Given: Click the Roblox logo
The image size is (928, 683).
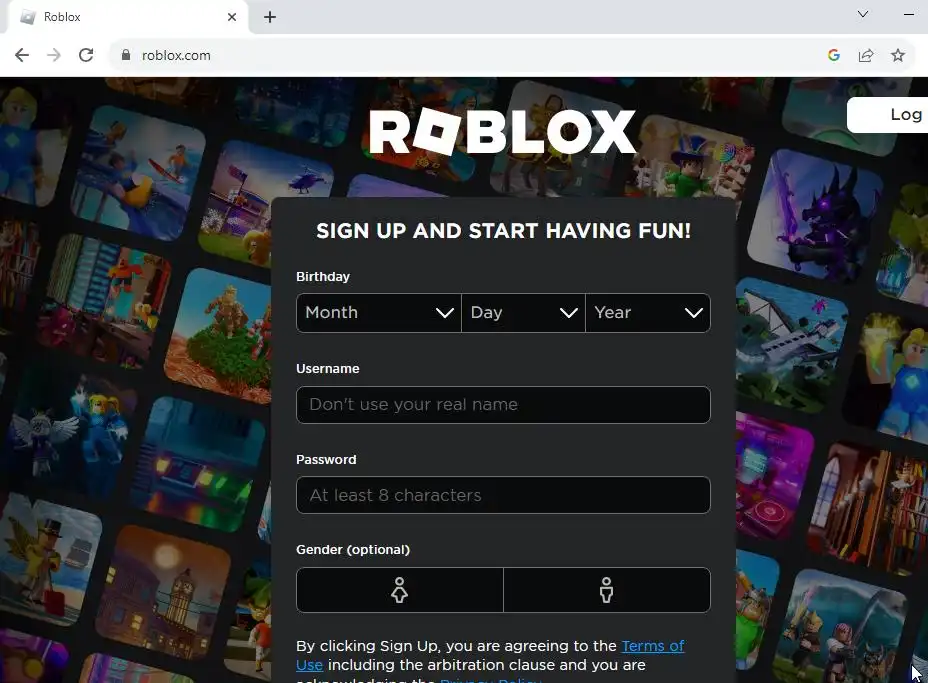Looking at the screenshot, I should 502,133.
